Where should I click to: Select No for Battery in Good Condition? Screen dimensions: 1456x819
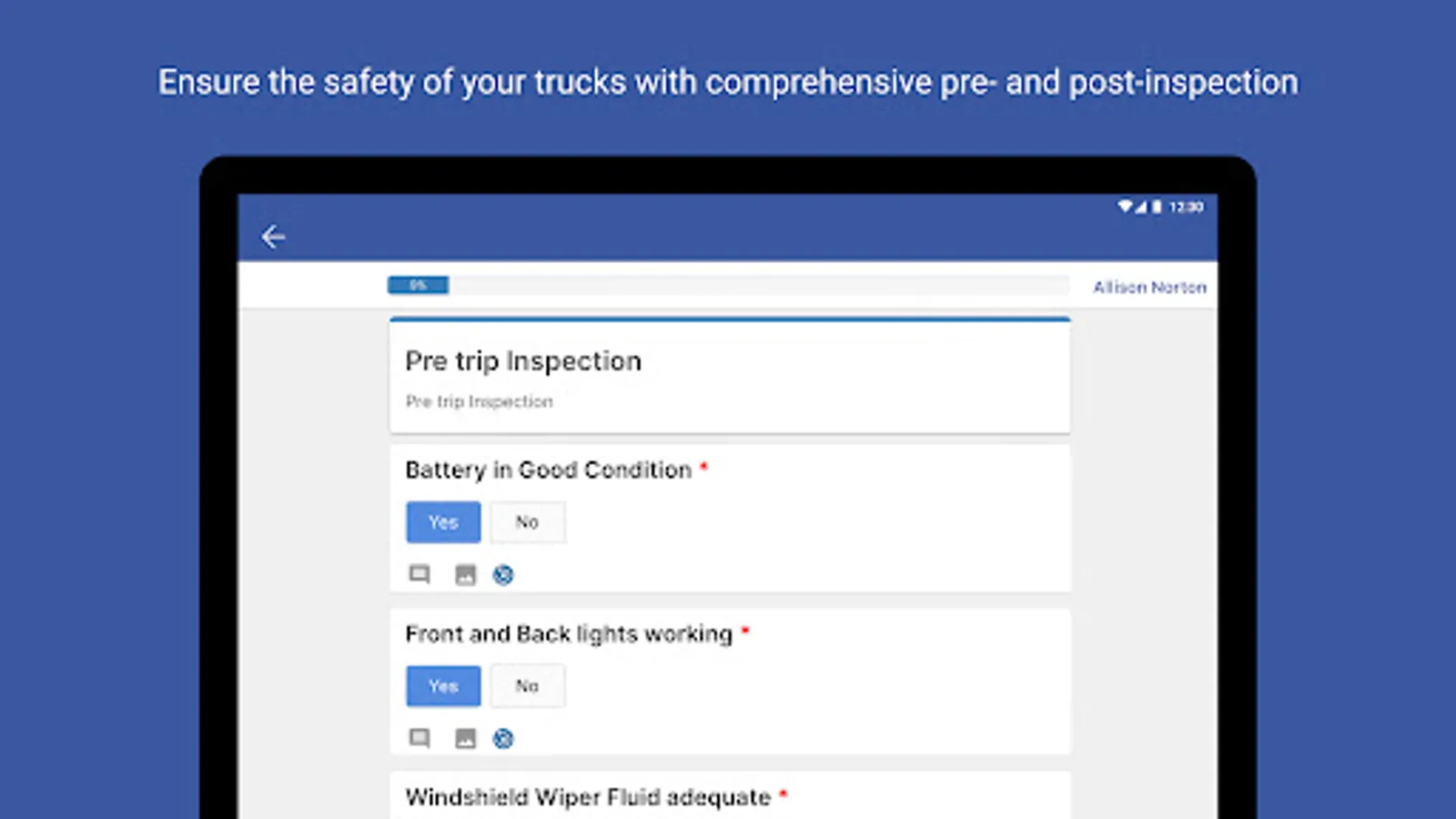[x=527, y=522]
